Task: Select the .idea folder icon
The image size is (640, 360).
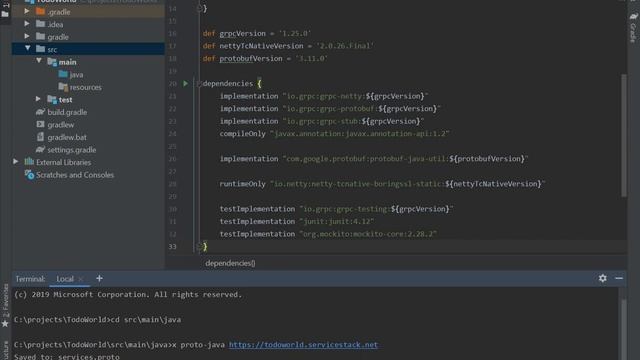Action: point(40,24)
